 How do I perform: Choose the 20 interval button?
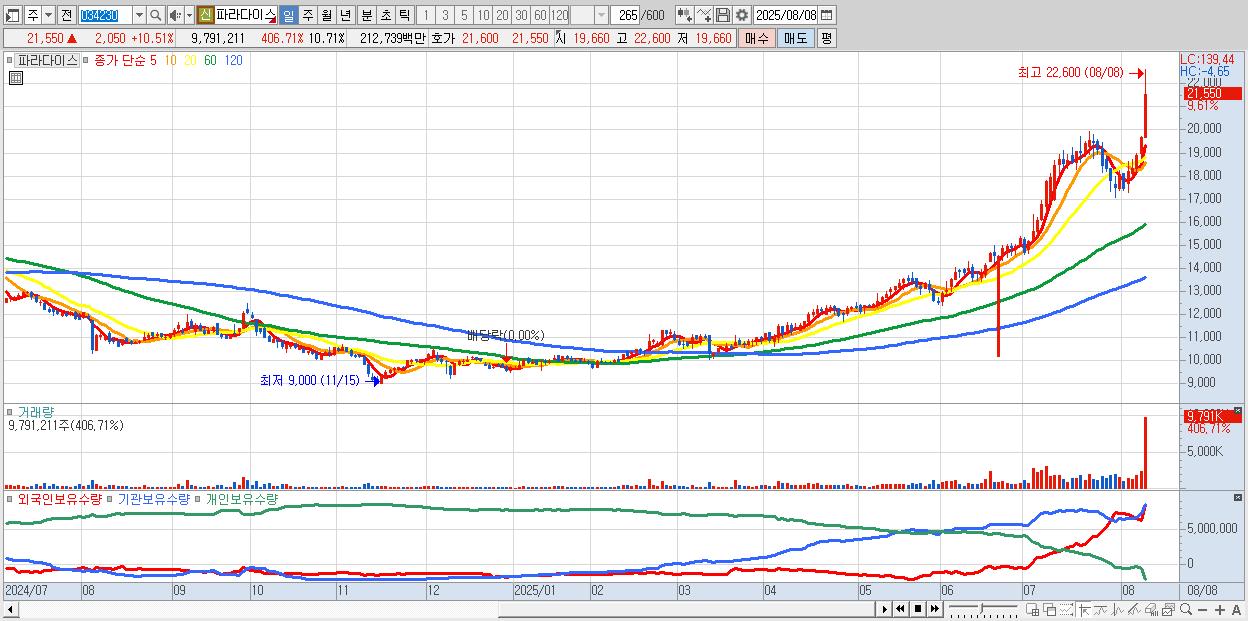pyautogui.click(x=502, y=15)
